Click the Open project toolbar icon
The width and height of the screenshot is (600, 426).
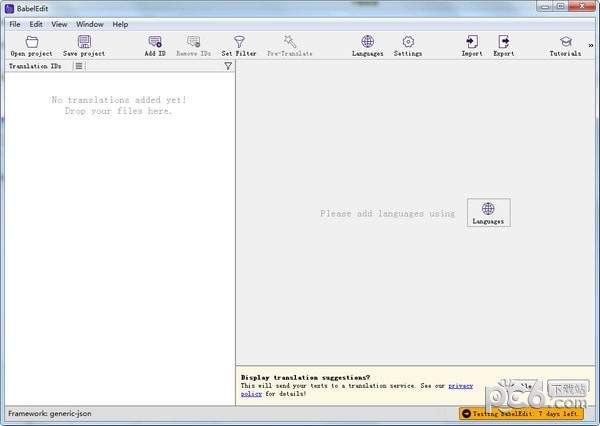pos(31,42)
